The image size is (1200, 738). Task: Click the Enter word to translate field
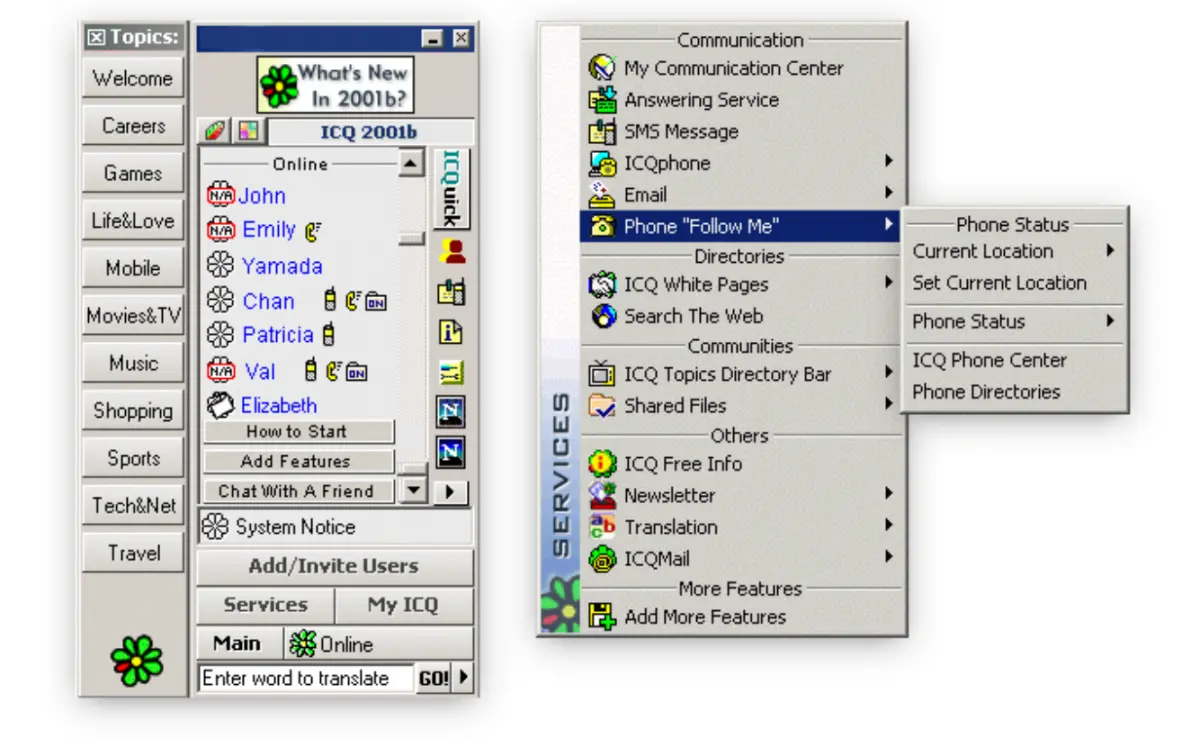pos(305,678)
